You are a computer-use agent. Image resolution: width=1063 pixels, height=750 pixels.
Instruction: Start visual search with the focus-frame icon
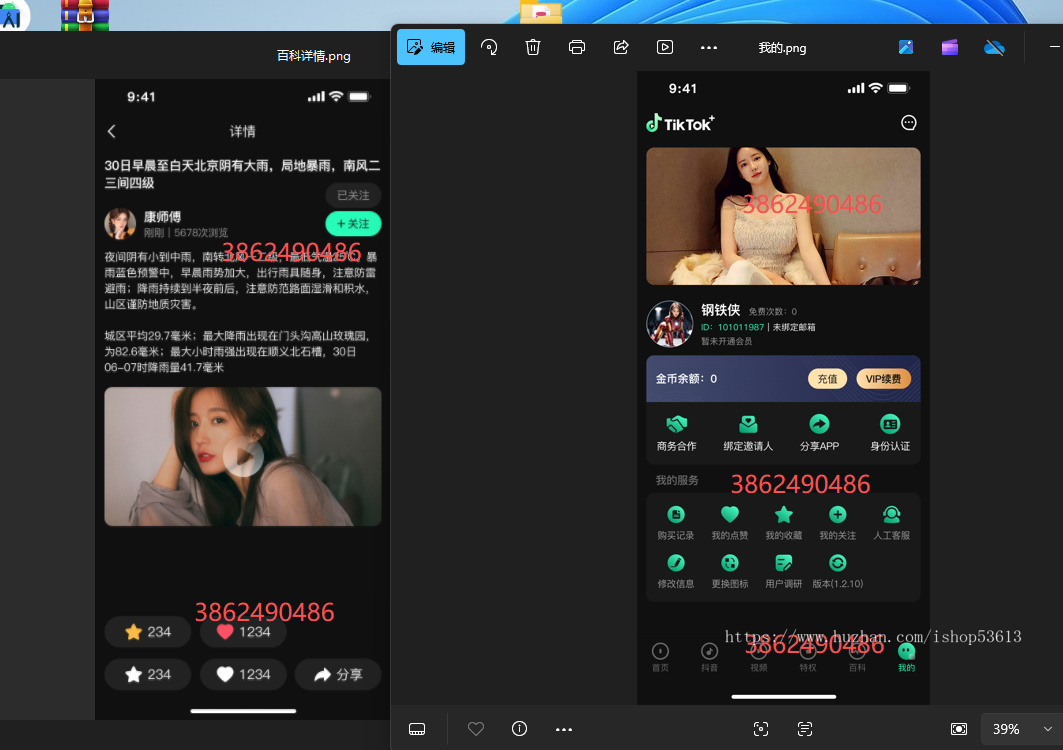coord(761,729)
